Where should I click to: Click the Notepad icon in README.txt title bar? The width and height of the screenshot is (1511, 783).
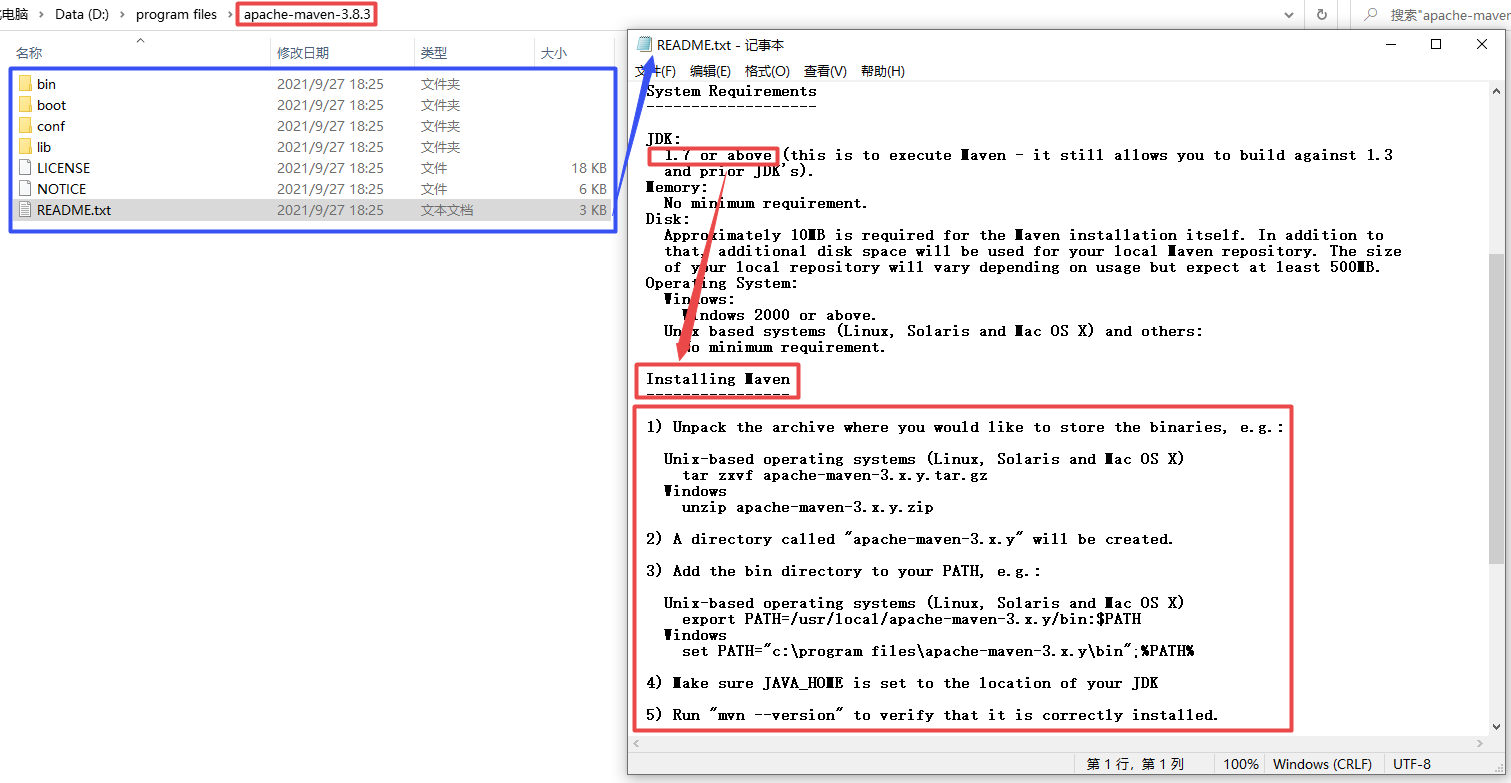(x=645, y=45)
